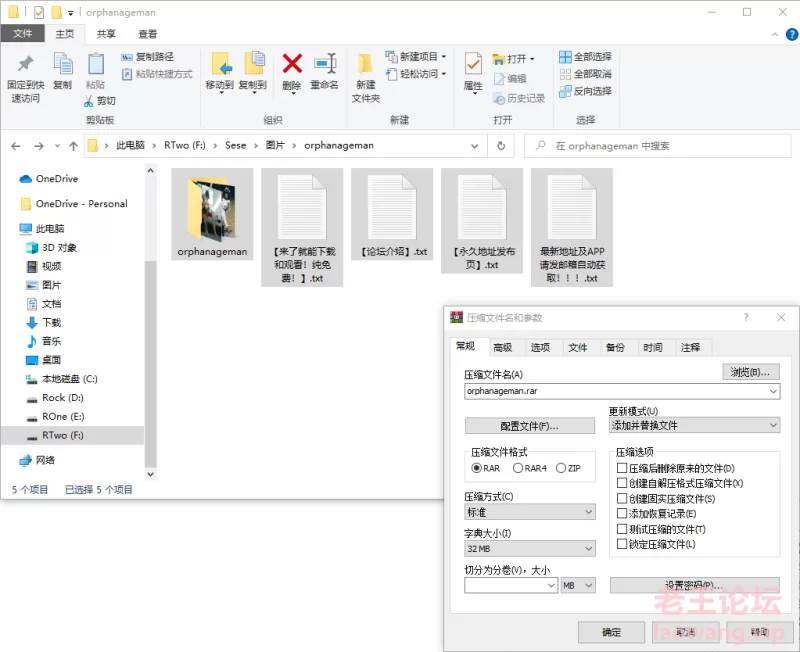The image size is (800, 652).
Task: Click Copy path (复制路径)
Action: [147, 57]
